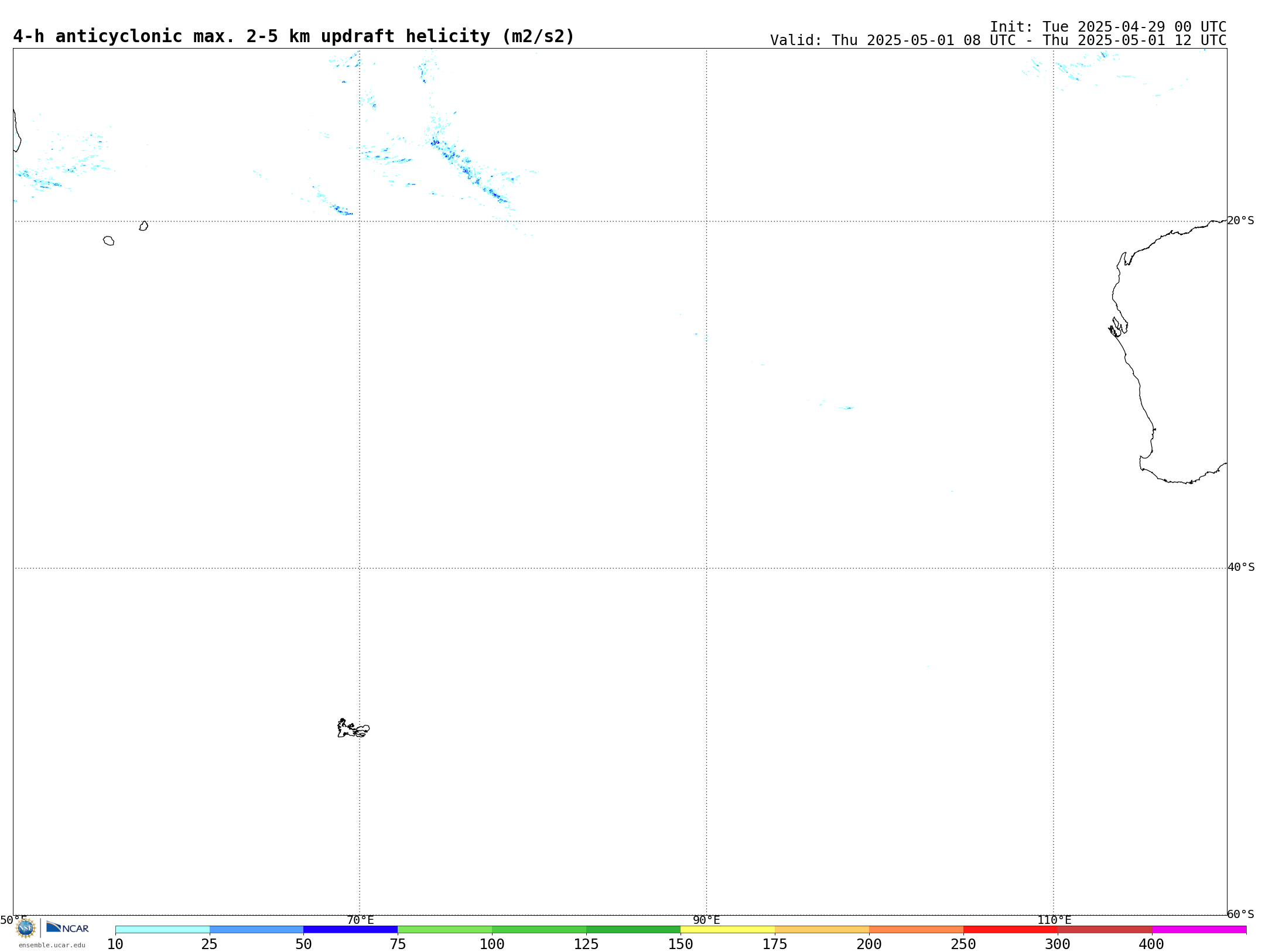Click the 20°S latitude label
Viewport: 1265px width, 952px height.
pyautogui.click(x=1241, y=221)
